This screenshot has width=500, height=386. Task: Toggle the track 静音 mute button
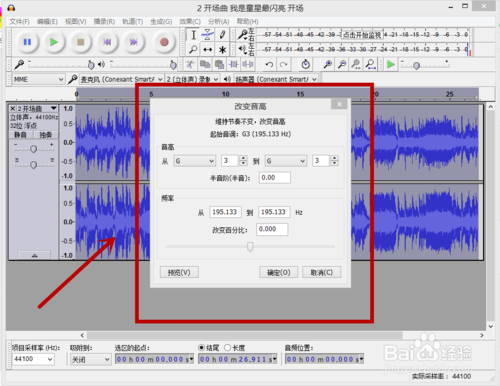20,135
